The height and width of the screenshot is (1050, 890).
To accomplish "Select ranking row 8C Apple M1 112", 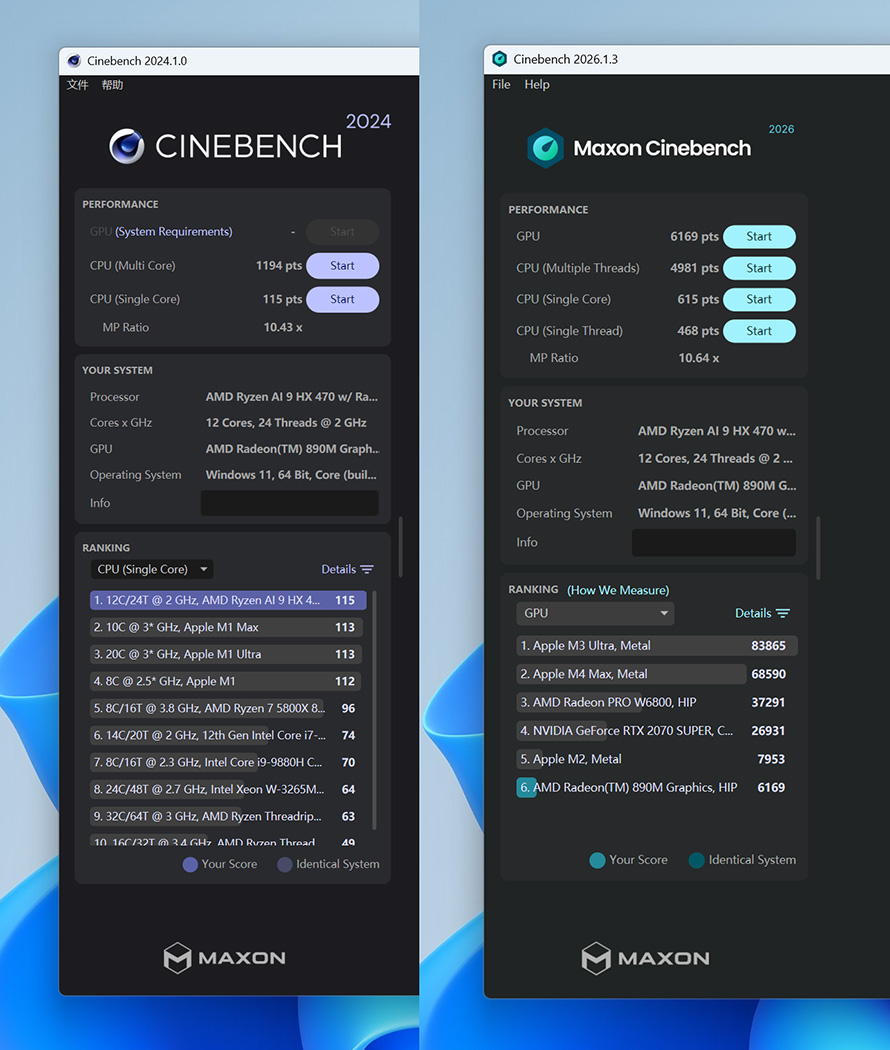I will 228,681.
